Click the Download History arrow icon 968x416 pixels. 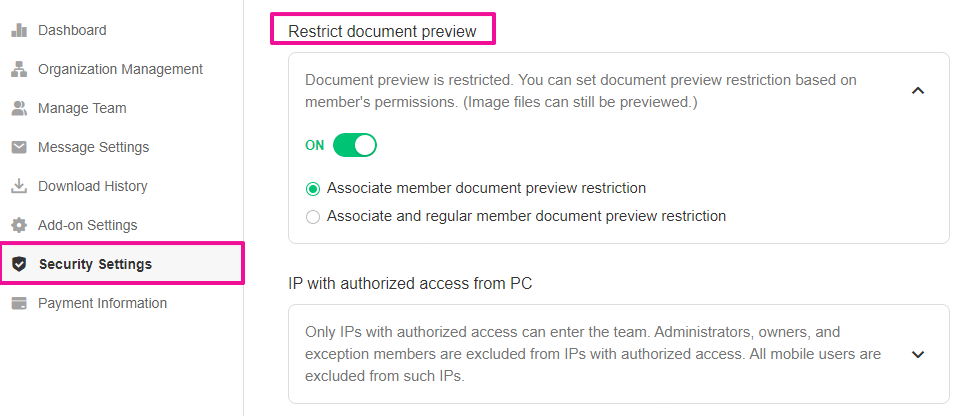[18, 186]
